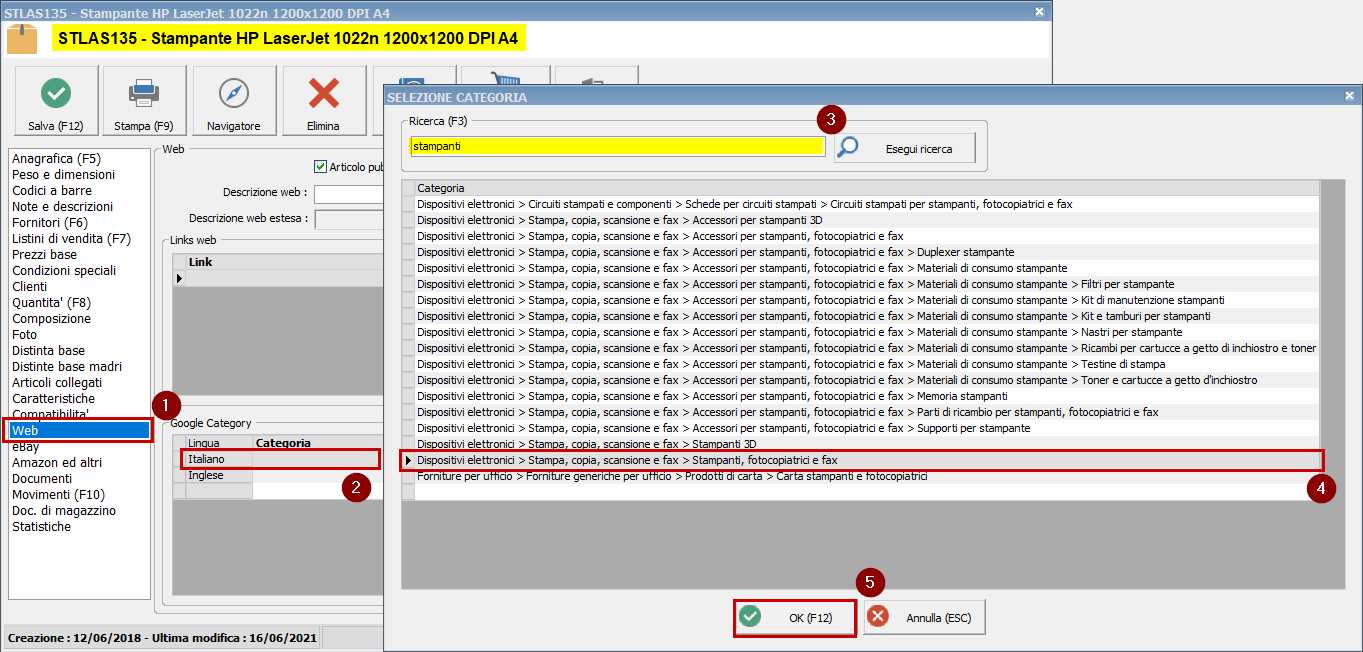Select the 'Nastri per stampante' category row
The image size is (1363, 652).
[x=867, y=332]
